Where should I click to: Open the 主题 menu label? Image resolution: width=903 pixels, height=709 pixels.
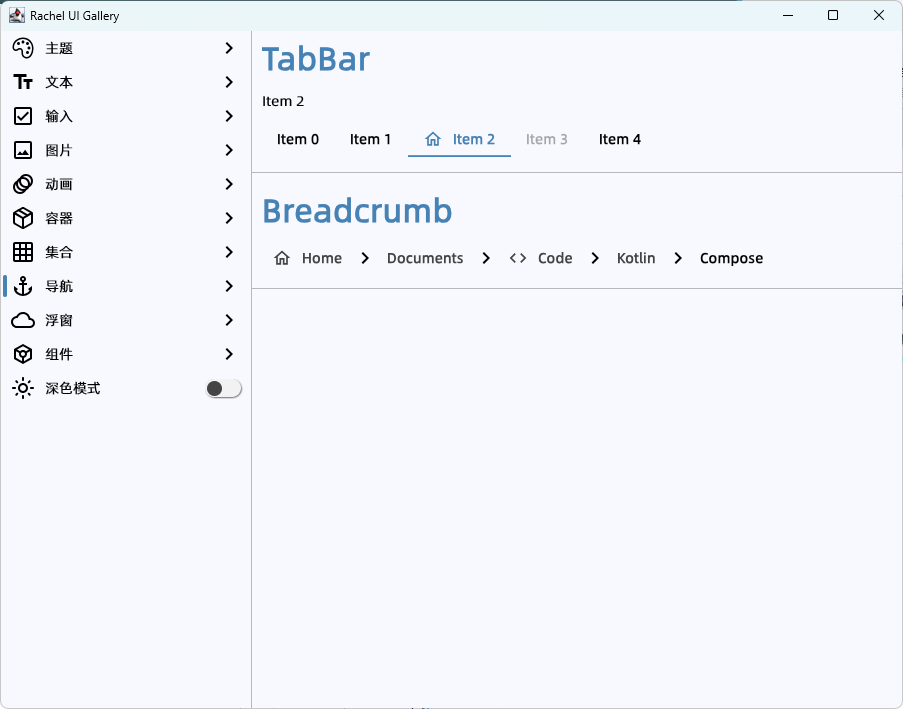tap(59, 48)
